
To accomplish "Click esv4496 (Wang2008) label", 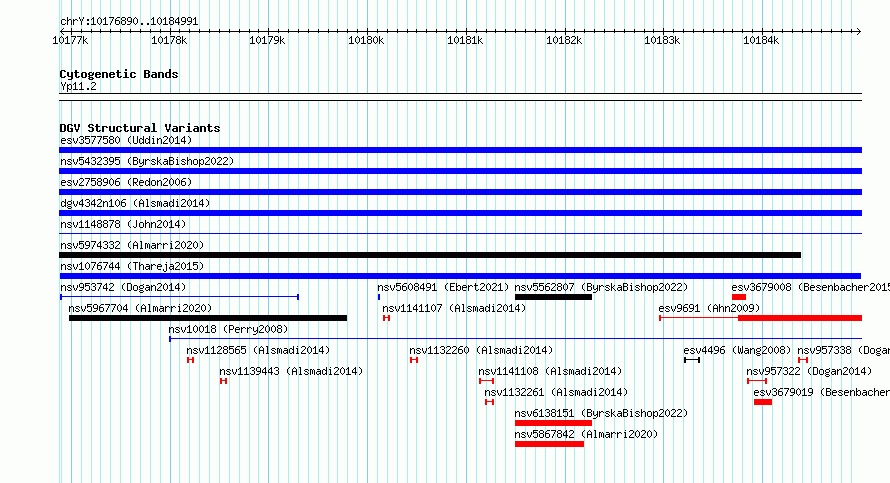I will click(737, 350).
